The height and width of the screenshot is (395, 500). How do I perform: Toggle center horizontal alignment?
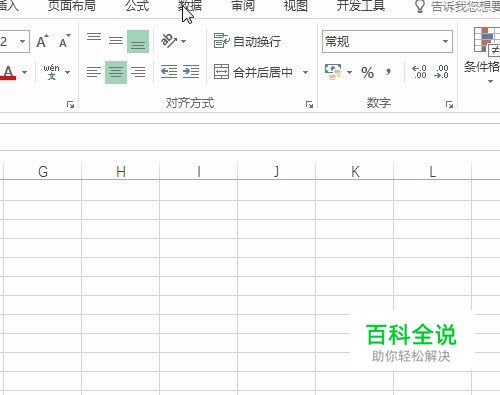116,72
